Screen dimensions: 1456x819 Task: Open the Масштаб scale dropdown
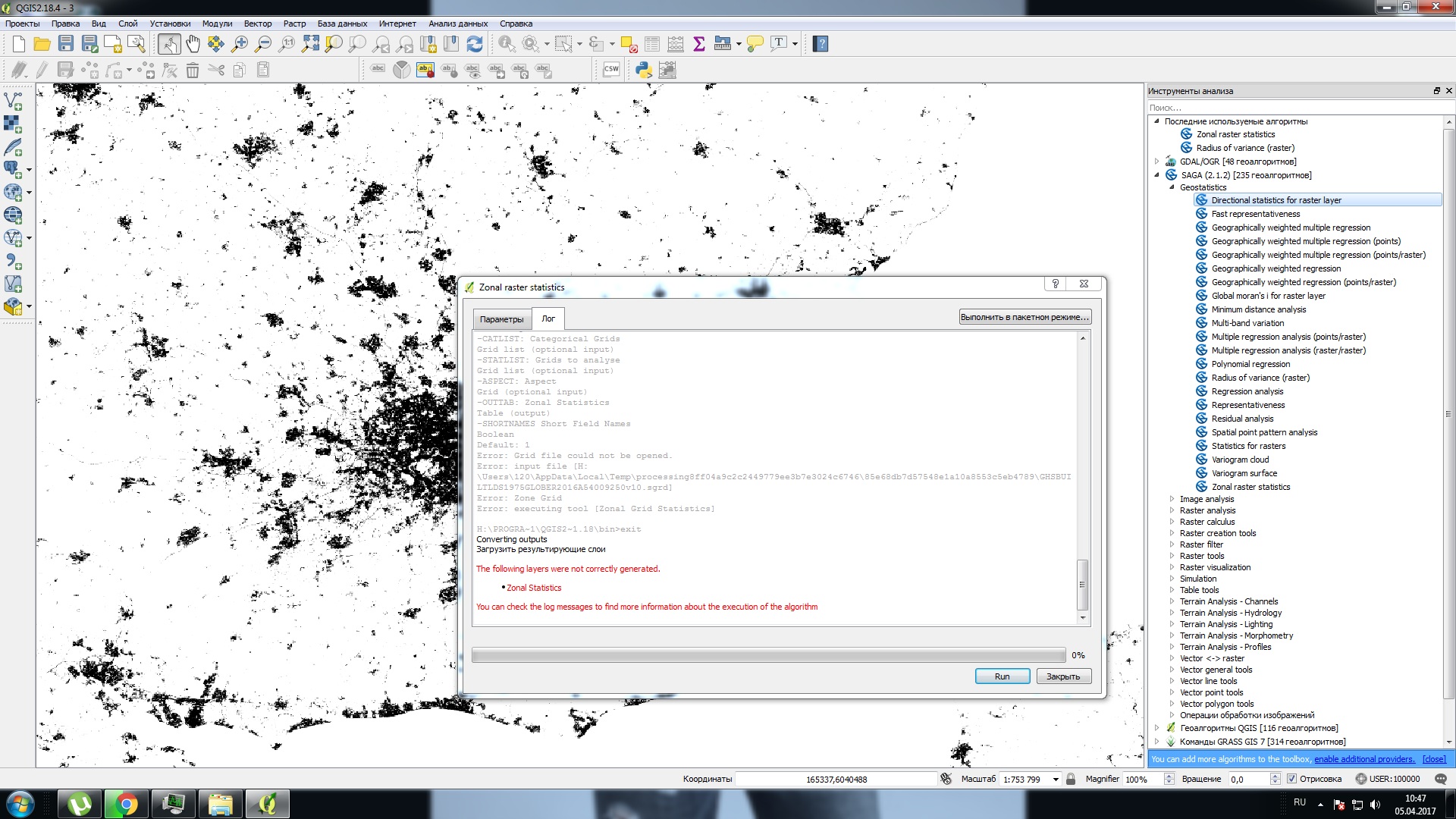click(1055, 780)
